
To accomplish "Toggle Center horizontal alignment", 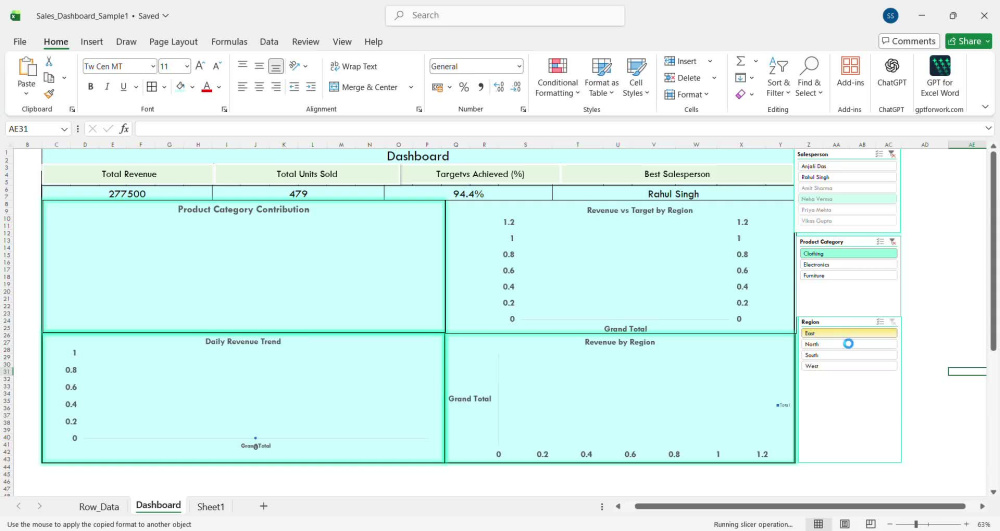I will click(259, 87).
